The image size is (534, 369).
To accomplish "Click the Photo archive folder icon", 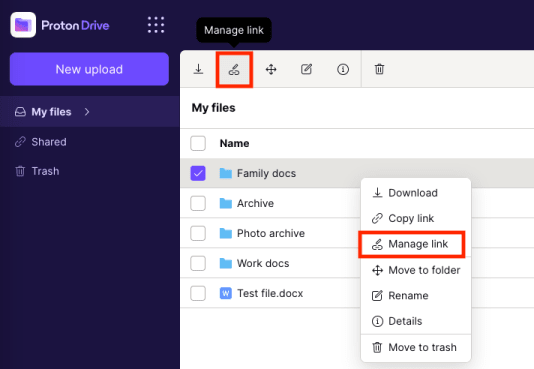I will [x=225, y=233].
